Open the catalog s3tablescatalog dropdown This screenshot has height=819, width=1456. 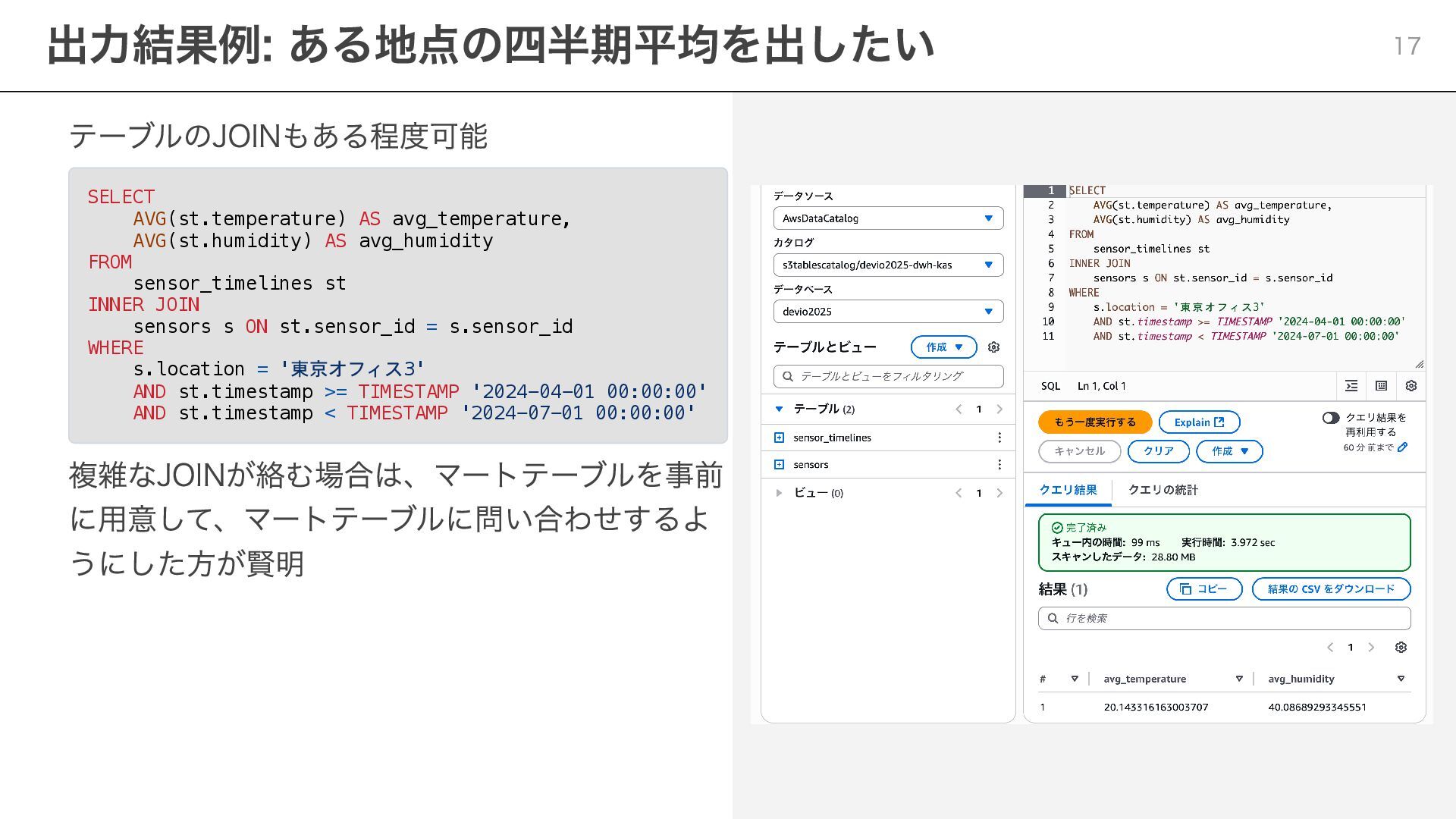(x=888, y=265)
